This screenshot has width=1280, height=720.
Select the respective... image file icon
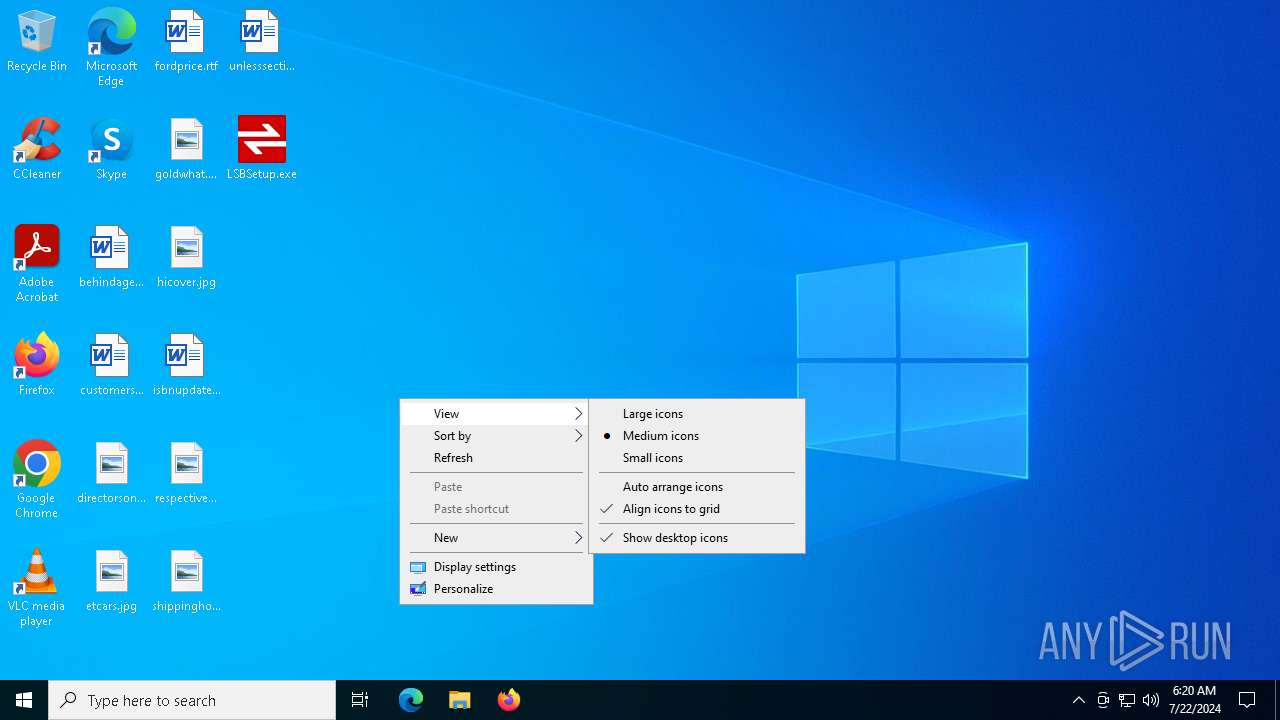[x=186, y=473]
